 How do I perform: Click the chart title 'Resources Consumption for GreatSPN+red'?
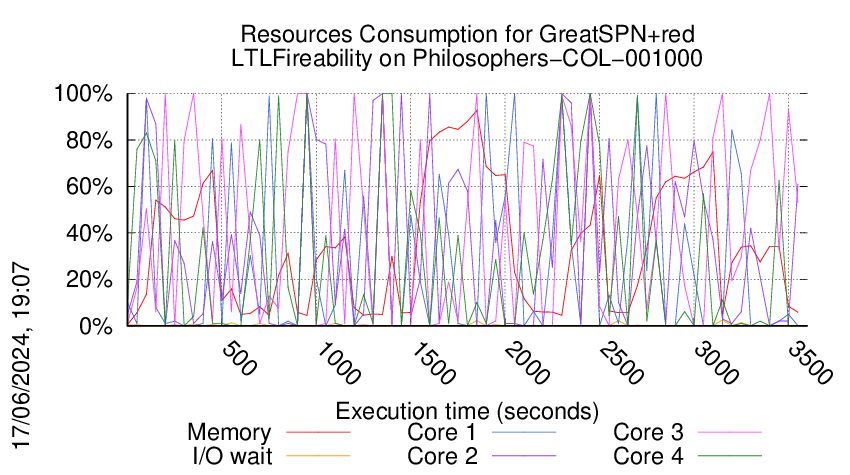point(467,35)
